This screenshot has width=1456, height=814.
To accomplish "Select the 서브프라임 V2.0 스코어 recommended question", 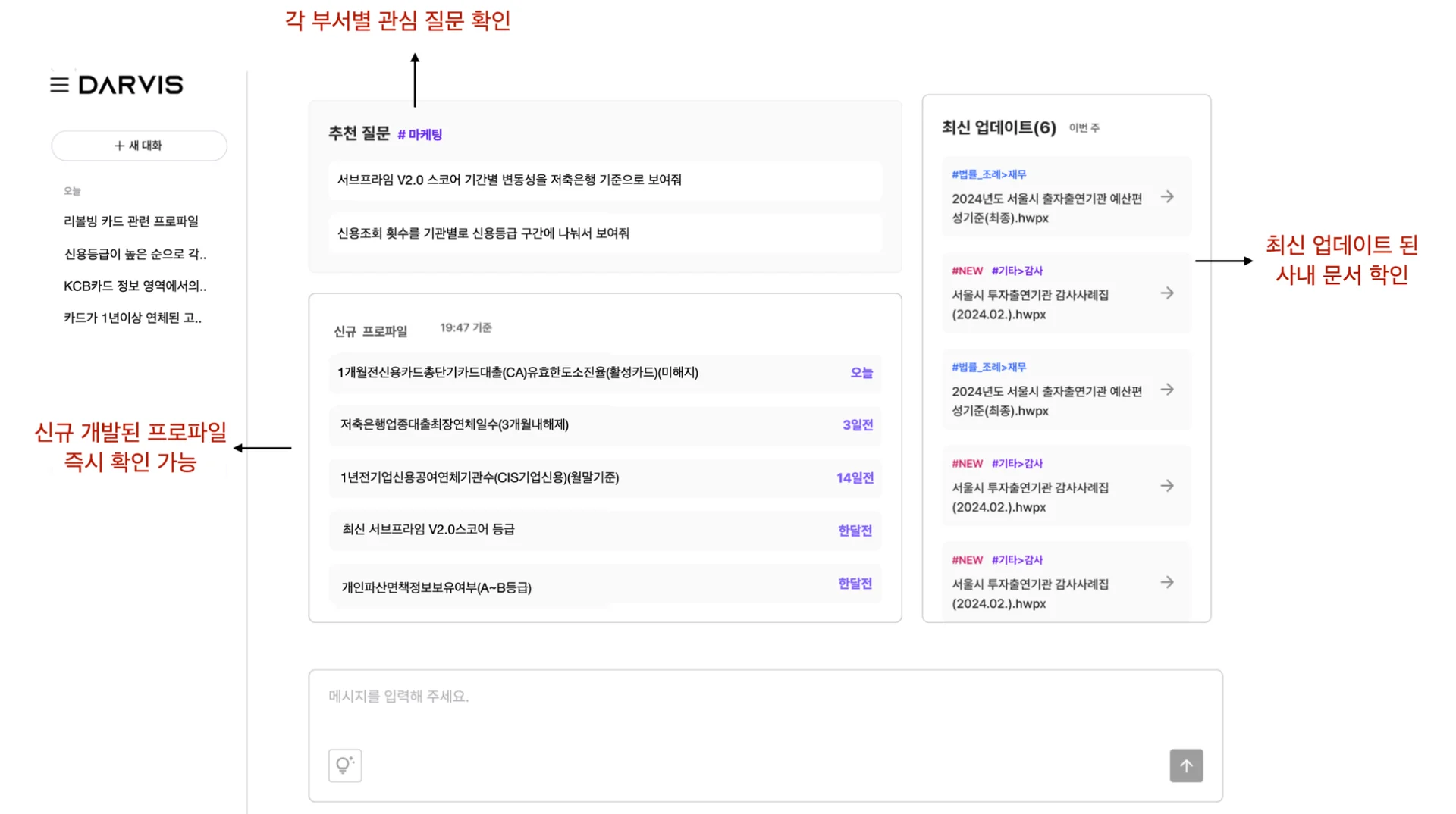I will coord(604,180).
